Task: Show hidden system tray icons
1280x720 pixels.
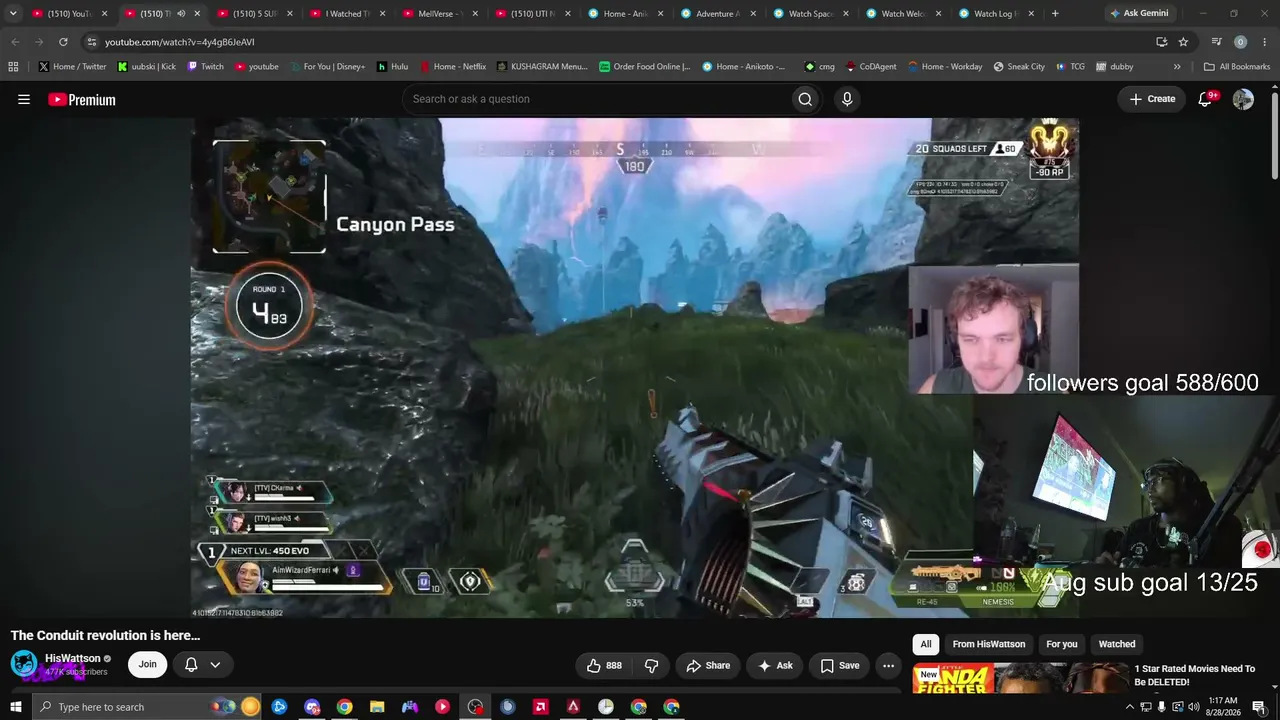Action: pos(1130,707)
